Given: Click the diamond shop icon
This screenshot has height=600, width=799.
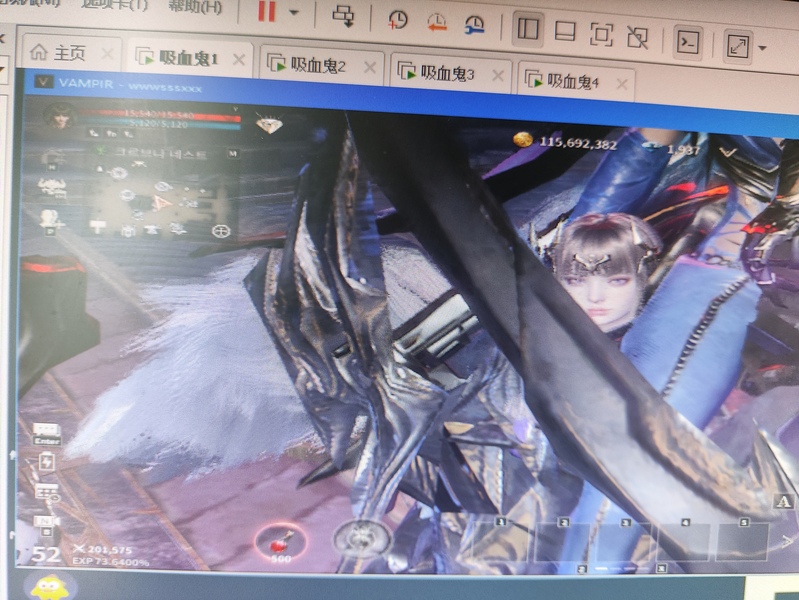Looking at the screenshot, I should (x=269, y=123).
